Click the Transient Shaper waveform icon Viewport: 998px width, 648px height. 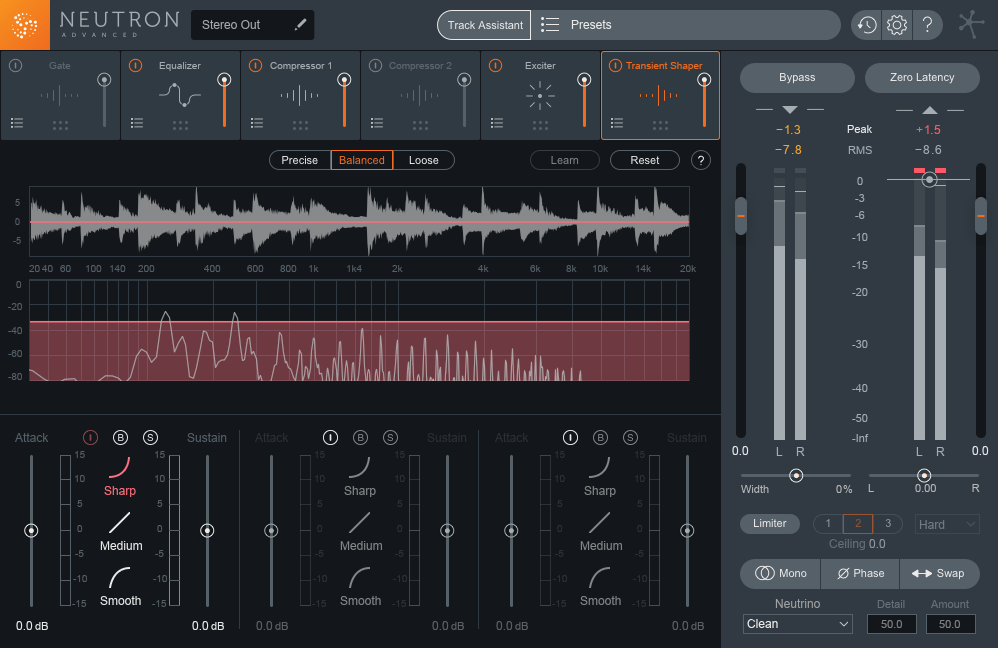pos(659,96)
